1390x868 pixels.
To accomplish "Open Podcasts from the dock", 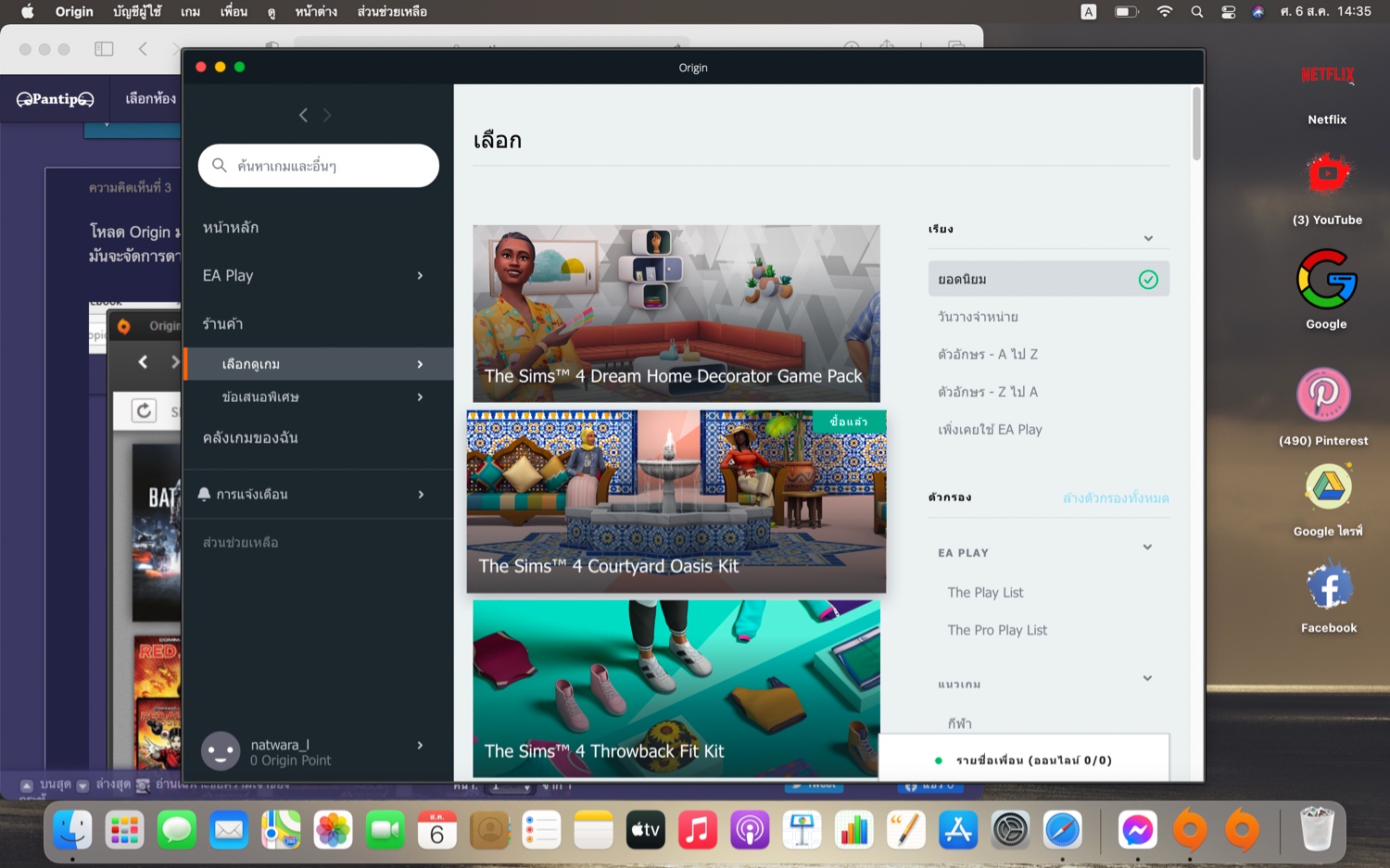I will point(750,830).
